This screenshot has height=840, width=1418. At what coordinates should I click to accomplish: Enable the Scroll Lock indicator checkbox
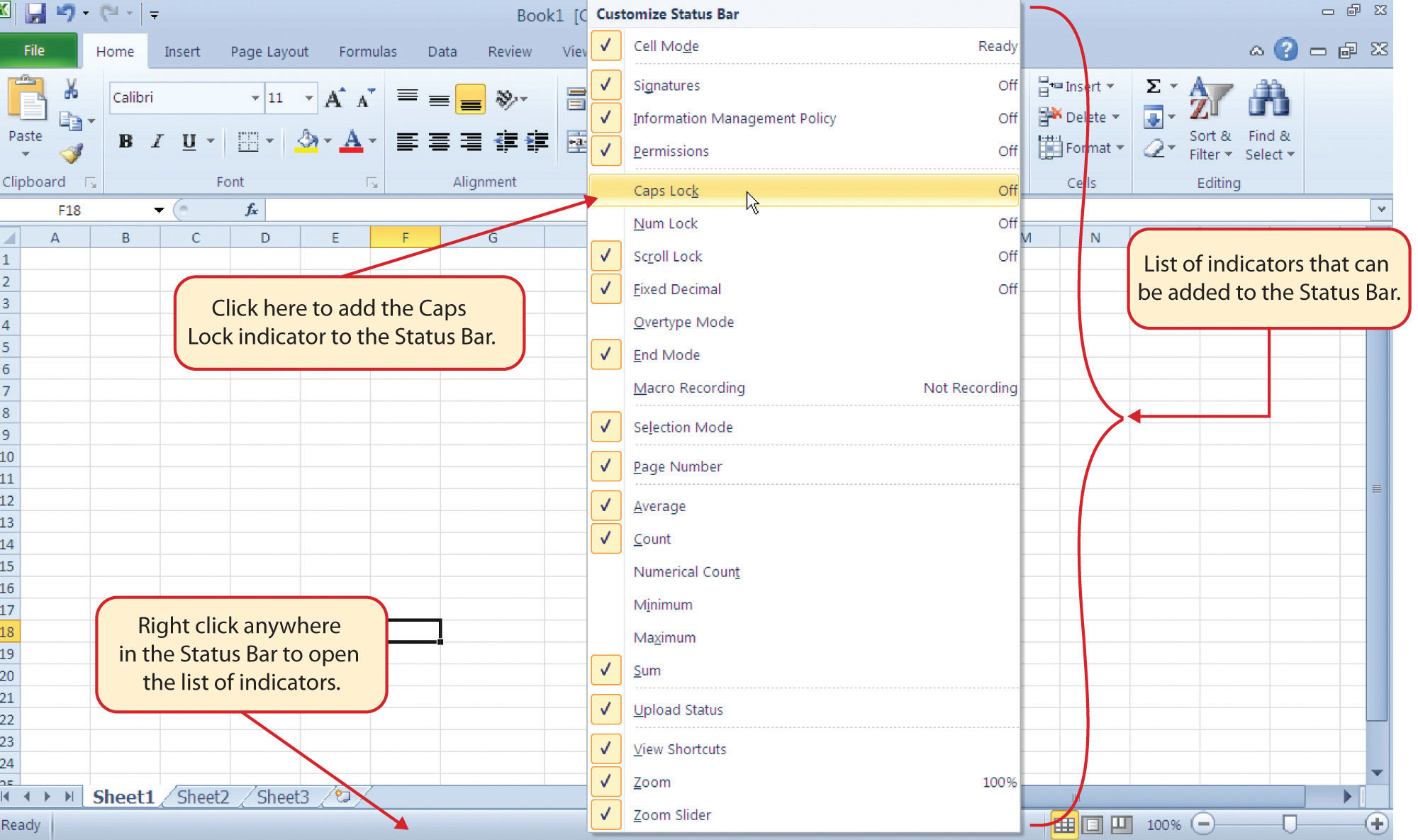click(x=605, y=255)
